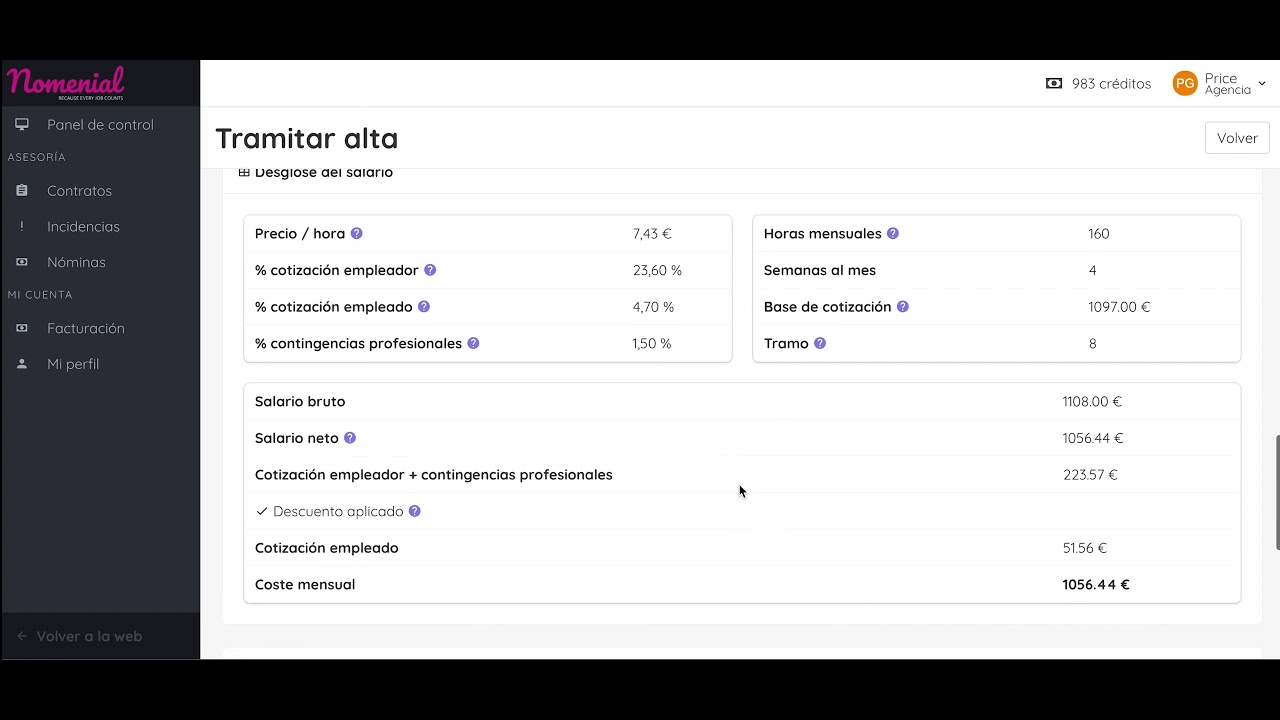Go to Contratos in the sidebar
The width and height of the screenshot is (1280, 720).
click(x=79, y=191)
